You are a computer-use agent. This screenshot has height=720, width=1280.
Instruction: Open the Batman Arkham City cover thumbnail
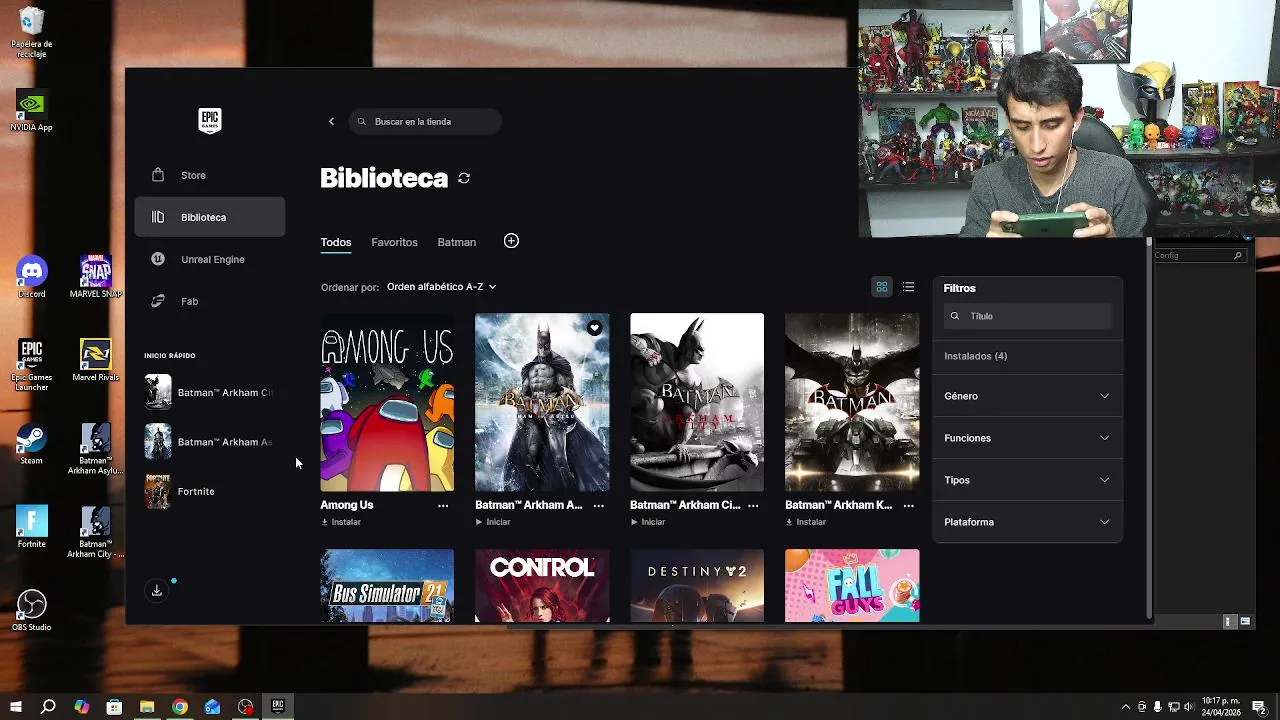pos(697,402)
